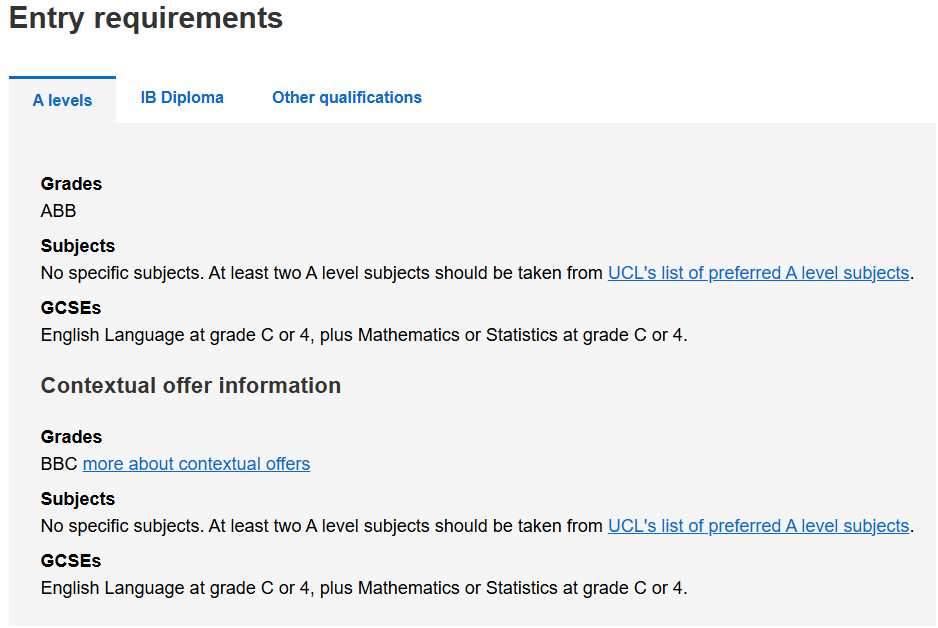Click the GCSE requirement sentence above Contextual heading

[x=364, y=335]
